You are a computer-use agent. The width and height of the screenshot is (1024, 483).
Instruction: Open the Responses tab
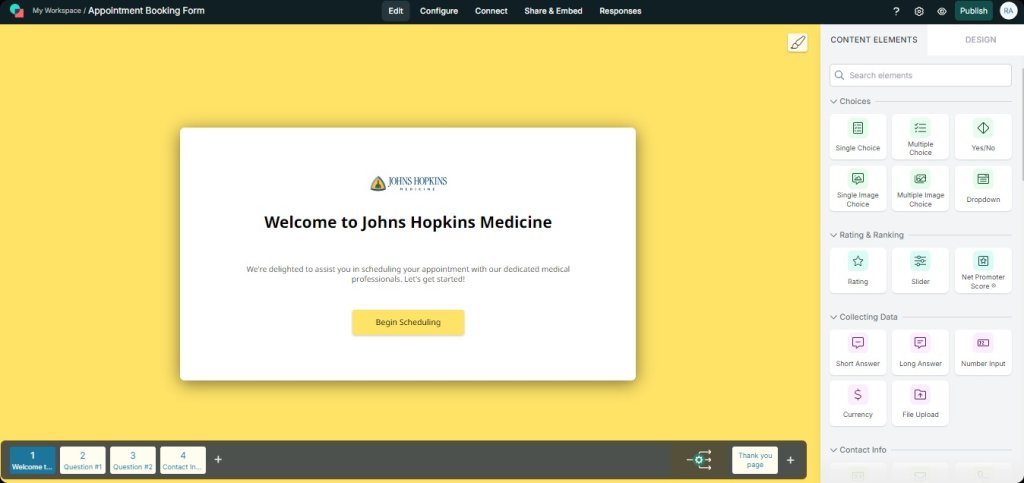click(x=620, y=11)
